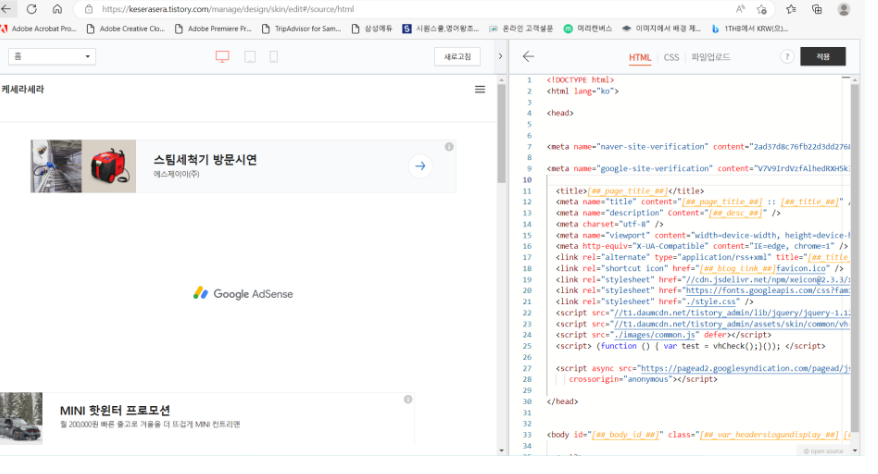The height and width of the screenshot is (474, 878).
Task: Open the 온라인 고객설문 bookmark
Action: pyautogui.click(x=521, y=29)
